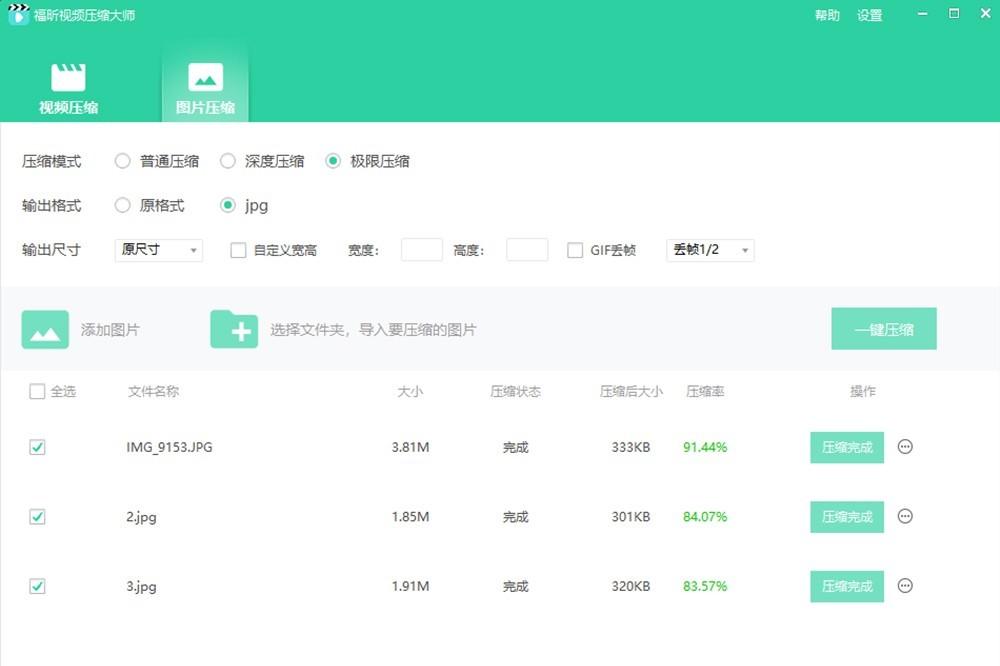Click the 图片压缩 picture icon
This screenshot has height=666, width=1000.
(x=205, y=78)
